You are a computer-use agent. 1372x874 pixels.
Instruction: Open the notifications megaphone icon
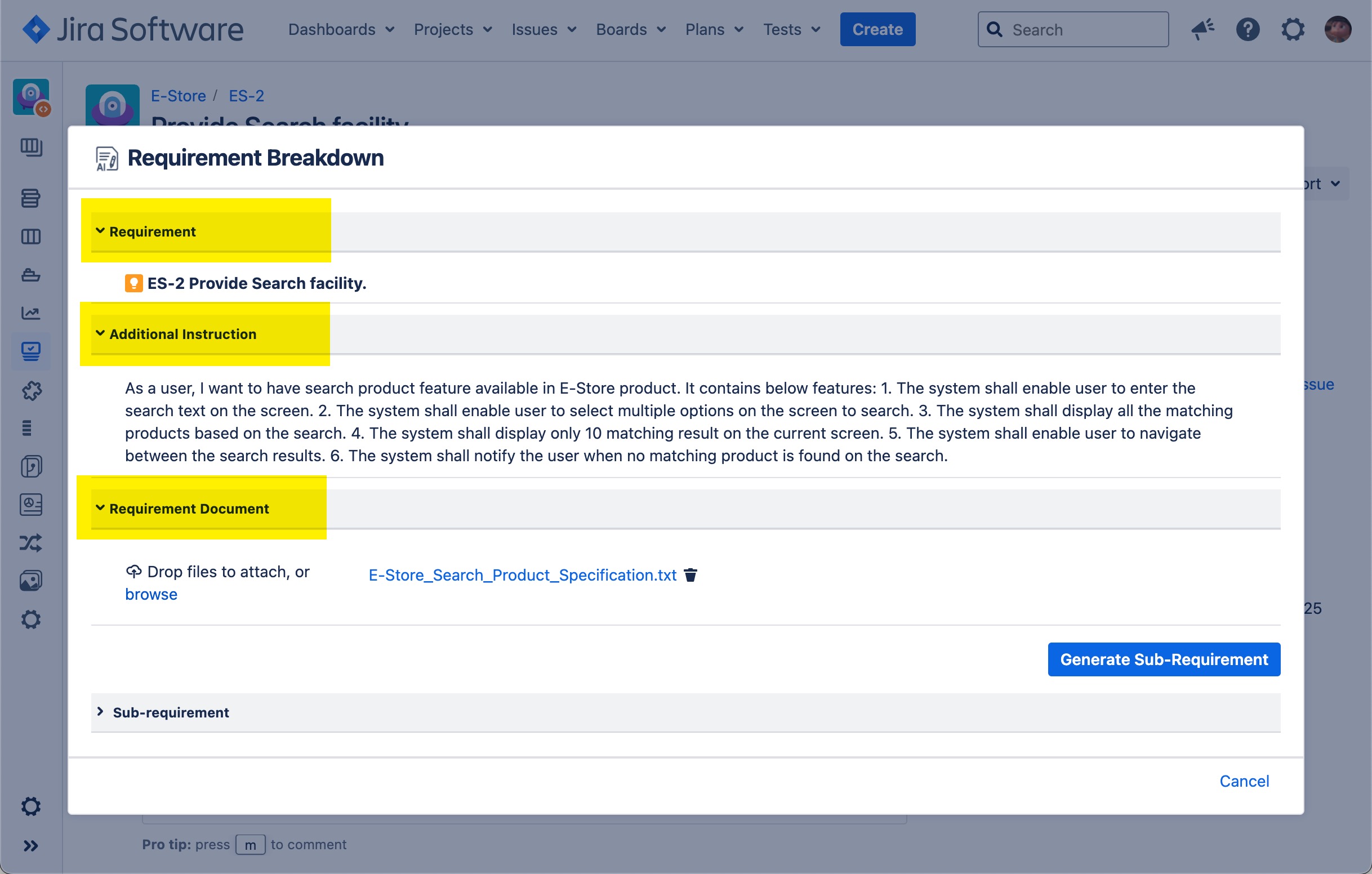[x=1202, y=29]
